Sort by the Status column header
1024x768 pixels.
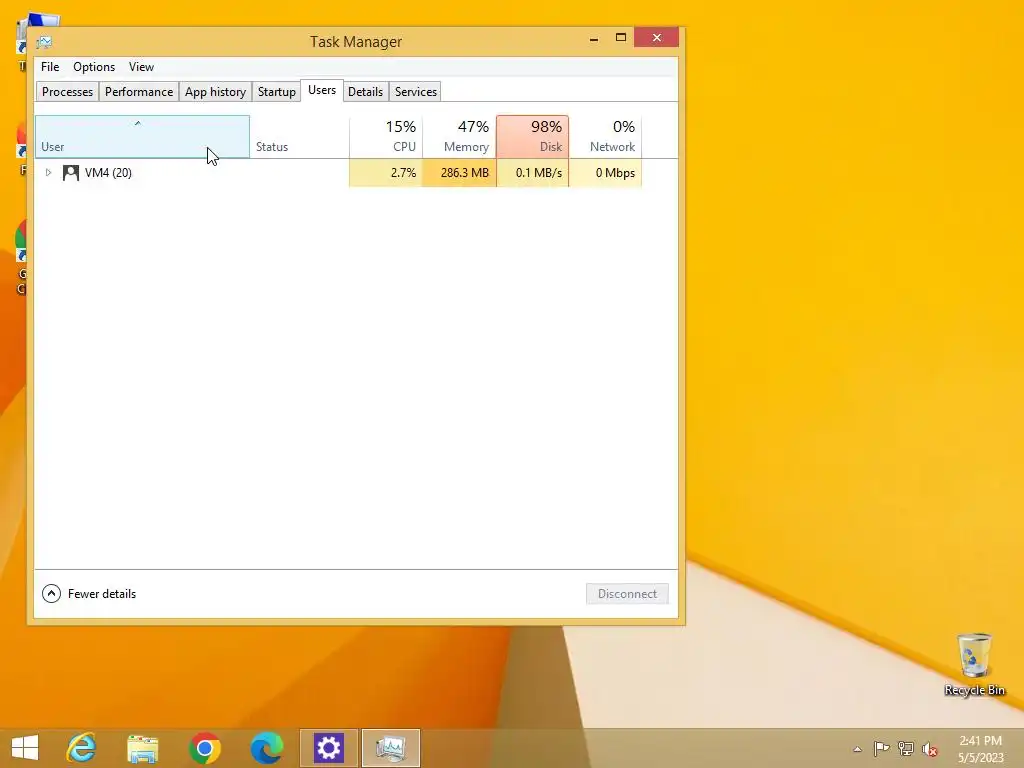coord(299,136)
